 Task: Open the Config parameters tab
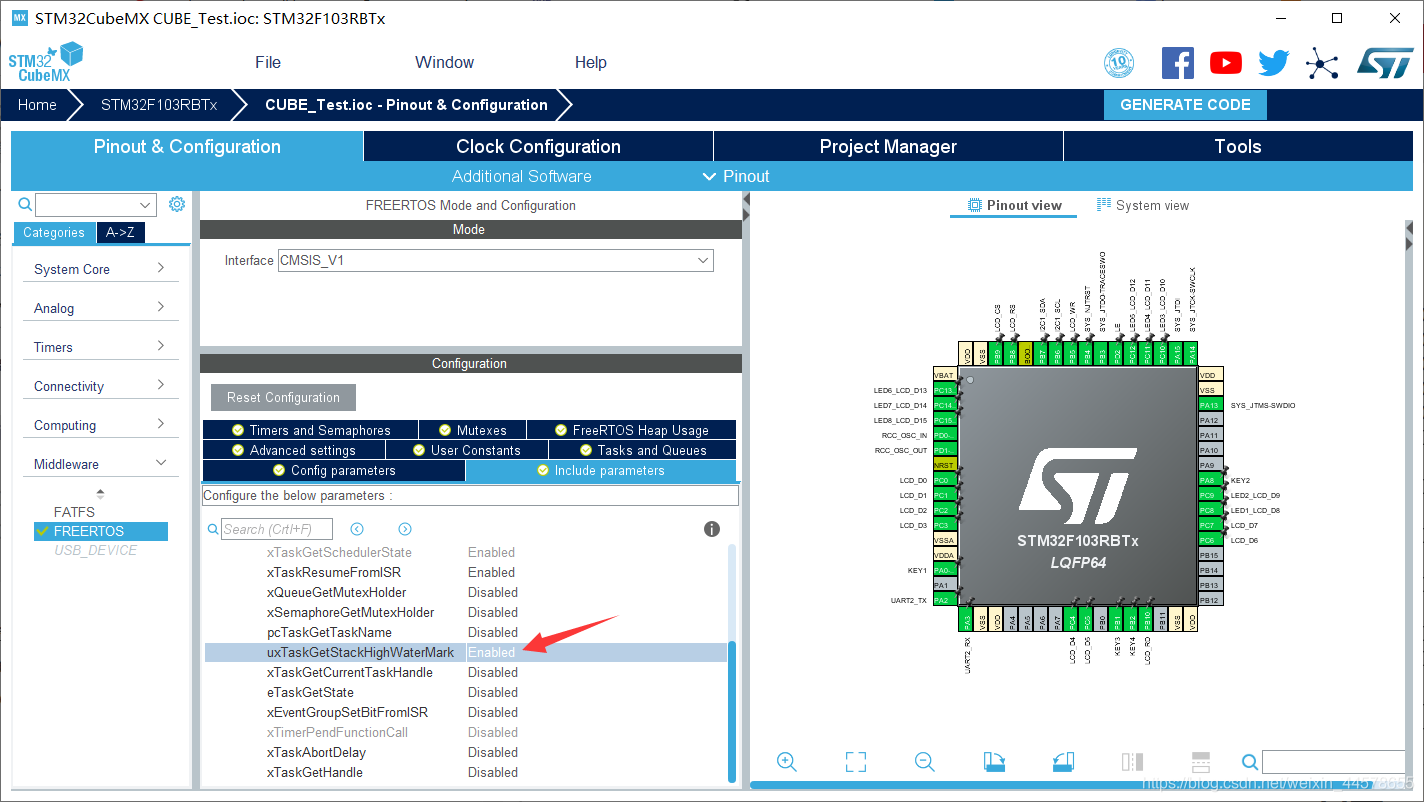(x=333, y=470)
